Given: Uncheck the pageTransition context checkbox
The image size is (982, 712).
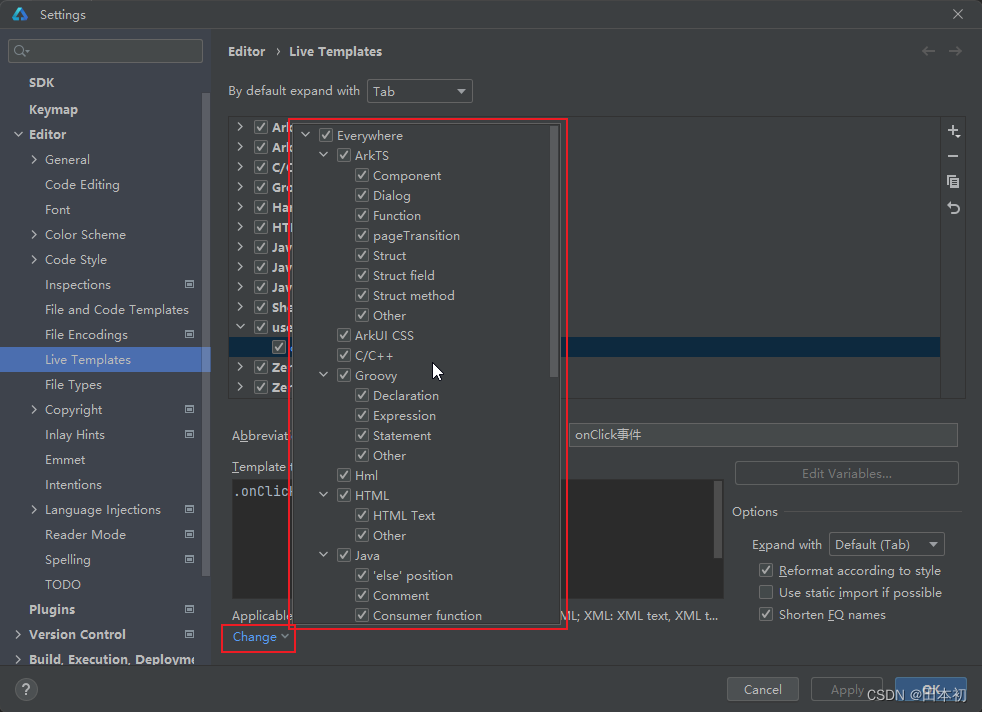Looking at the screenshot, I should tap(362, 235).
